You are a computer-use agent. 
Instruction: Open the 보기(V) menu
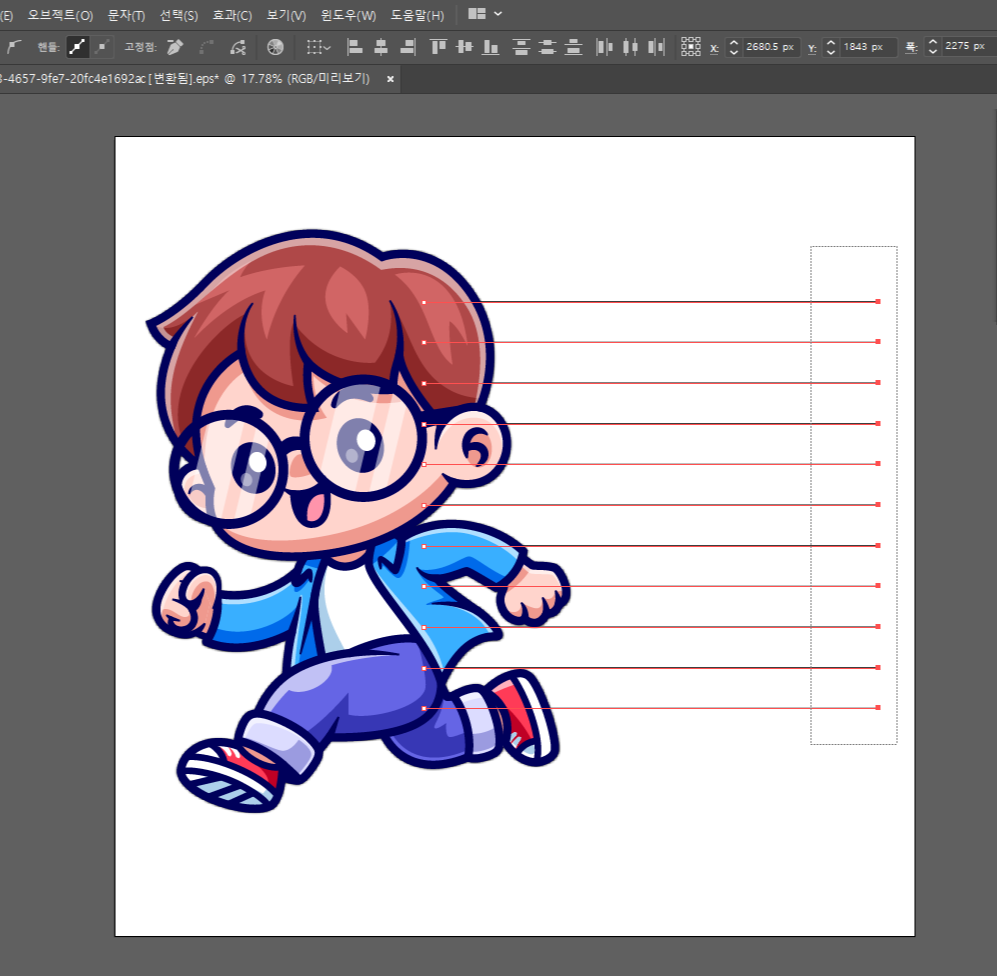[x=286, y=15]
